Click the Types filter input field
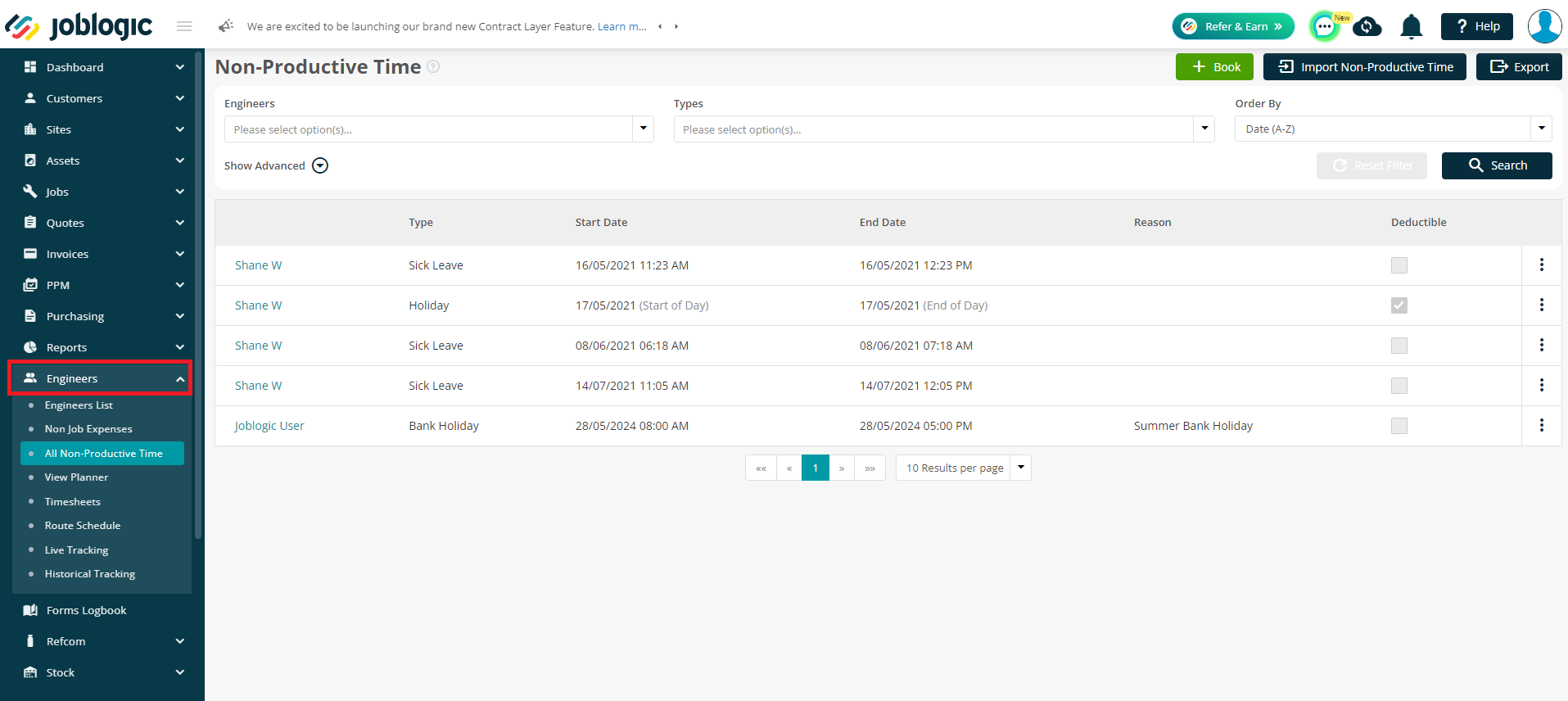This screenshot has height=701, width=1568. coord(933,129)
